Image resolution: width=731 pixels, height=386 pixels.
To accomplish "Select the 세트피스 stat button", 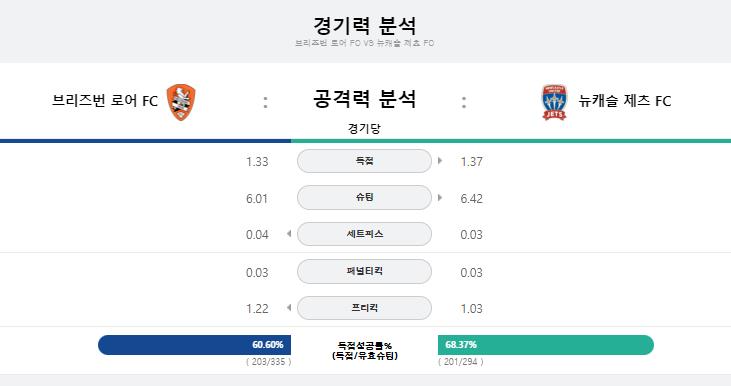I will click(x=365, y=234).
